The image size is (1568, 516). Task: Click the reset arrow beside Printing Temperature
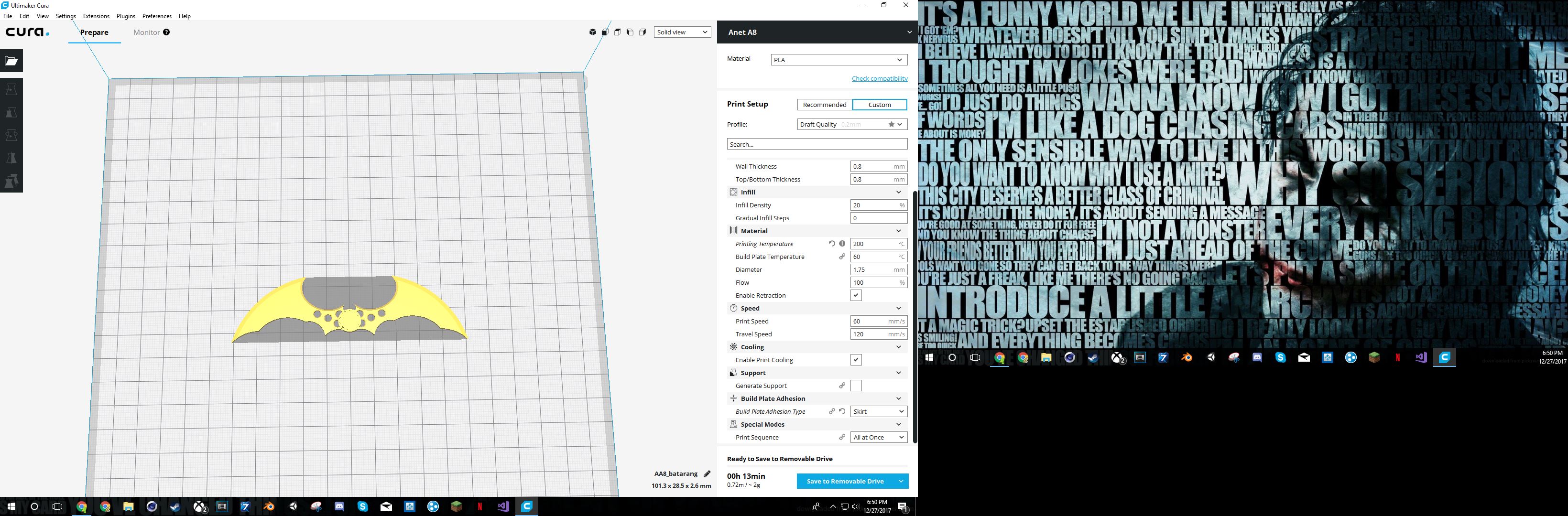[831, 243]
